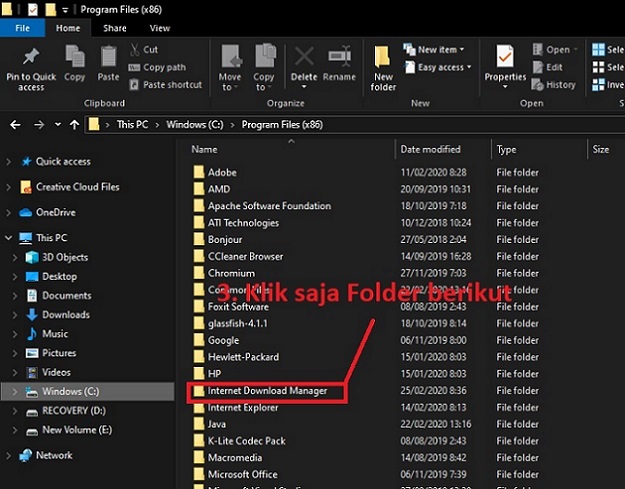
Task: Click the Copy icon in Clipboard group
Action: click(75, 58)
